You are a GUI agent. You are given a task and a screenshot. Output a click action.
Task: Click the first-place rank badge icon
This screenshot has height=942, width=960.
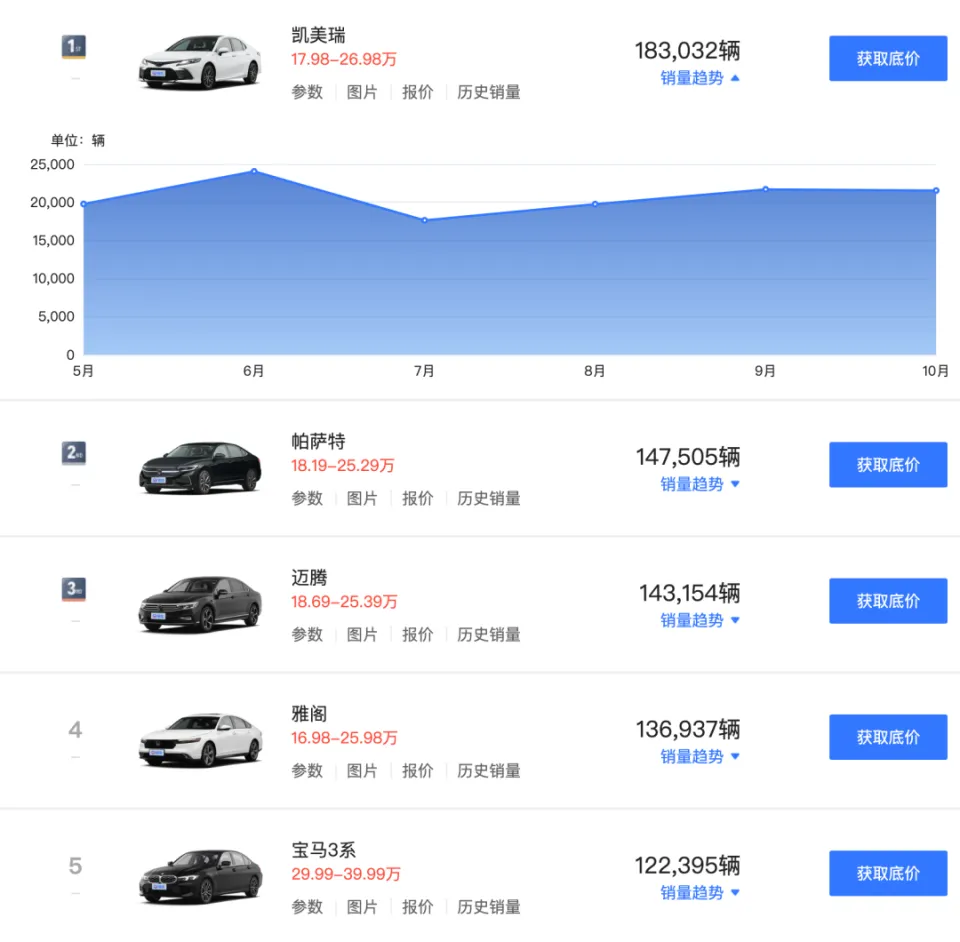(x=74, y=45)
